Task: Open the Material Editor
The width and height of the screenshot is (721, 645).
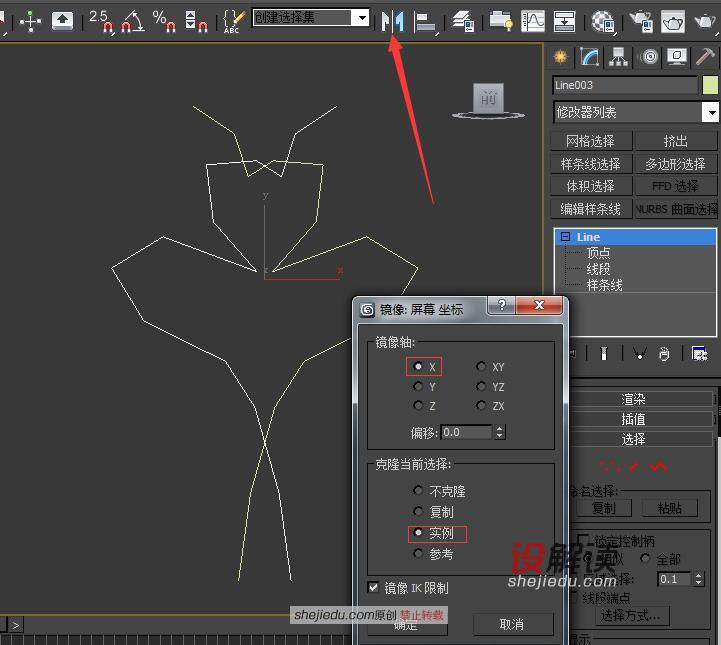Action: pyautogui.click(x=603, y=20)
